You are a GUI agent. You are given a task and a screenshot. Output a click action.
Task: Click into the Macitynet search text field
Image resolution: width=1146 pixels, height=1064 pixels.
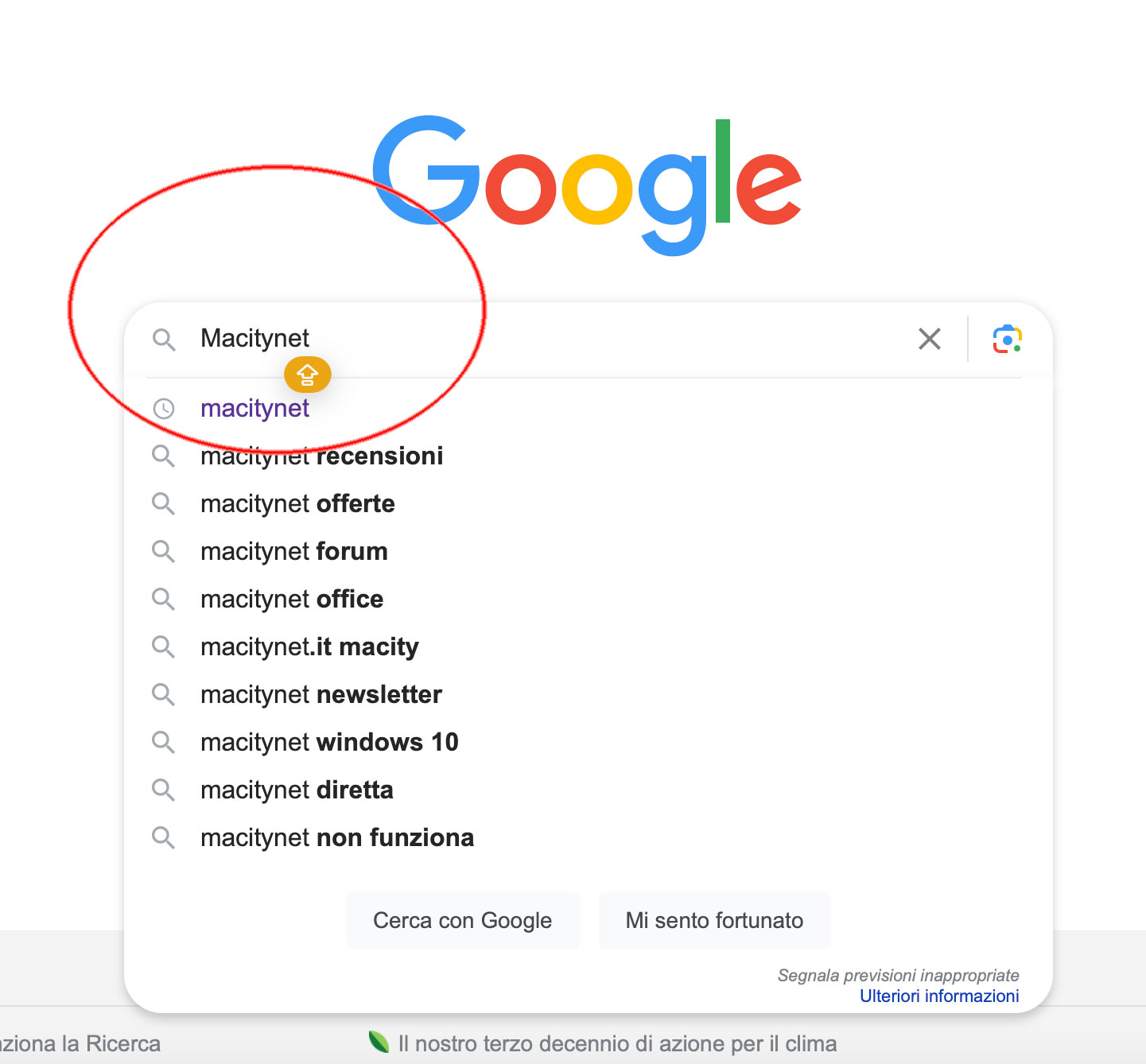click(x=557, y=339)
